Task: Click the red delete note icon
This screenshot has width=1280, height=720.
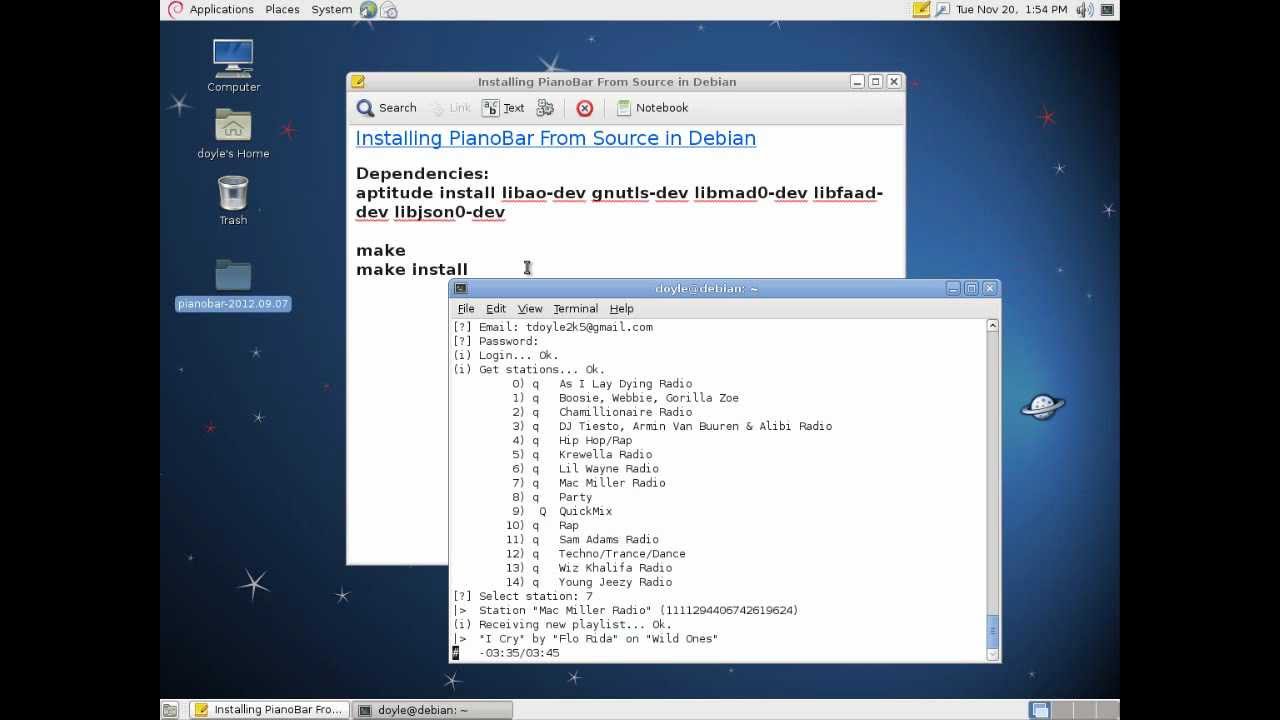Action: click(x=585, y=108)
